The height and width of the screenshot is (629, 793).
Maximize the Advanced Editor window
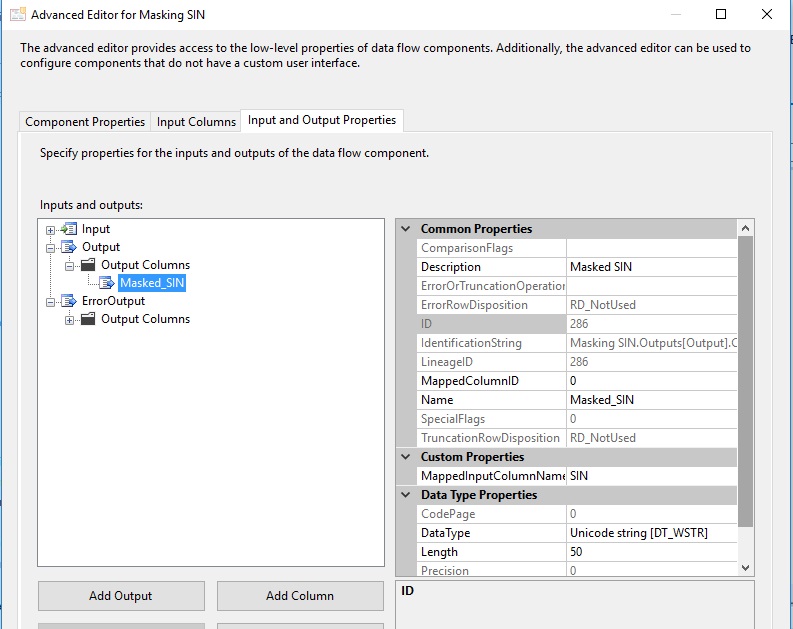(x=721, y=14)
